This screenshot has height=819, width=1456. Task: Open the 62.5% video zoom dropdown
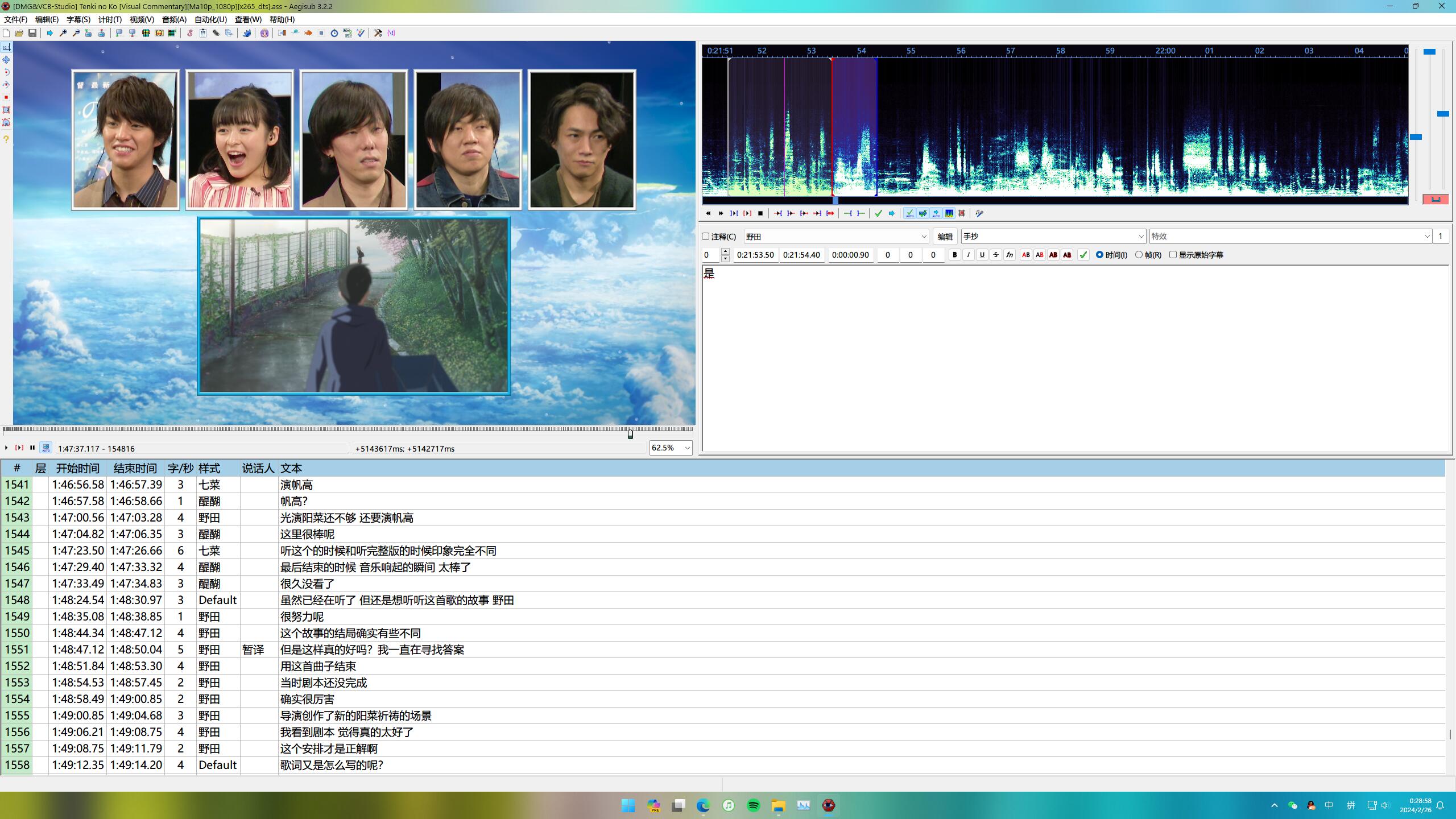coord(687,448)
